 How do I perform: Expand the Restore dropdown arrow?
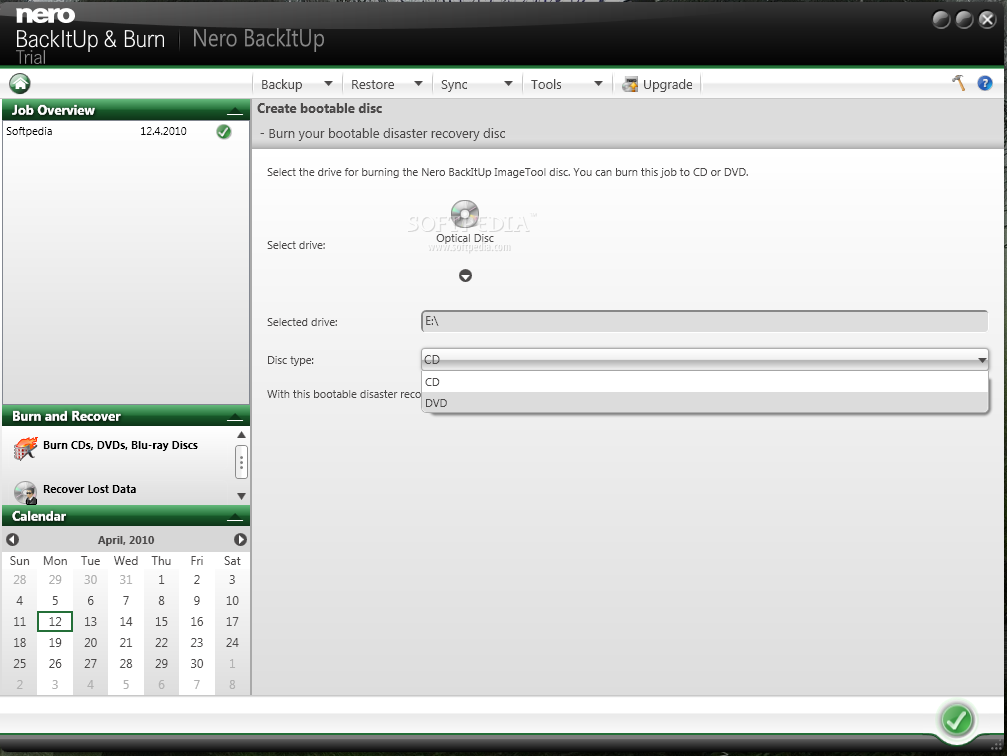[x=418, y=84]
